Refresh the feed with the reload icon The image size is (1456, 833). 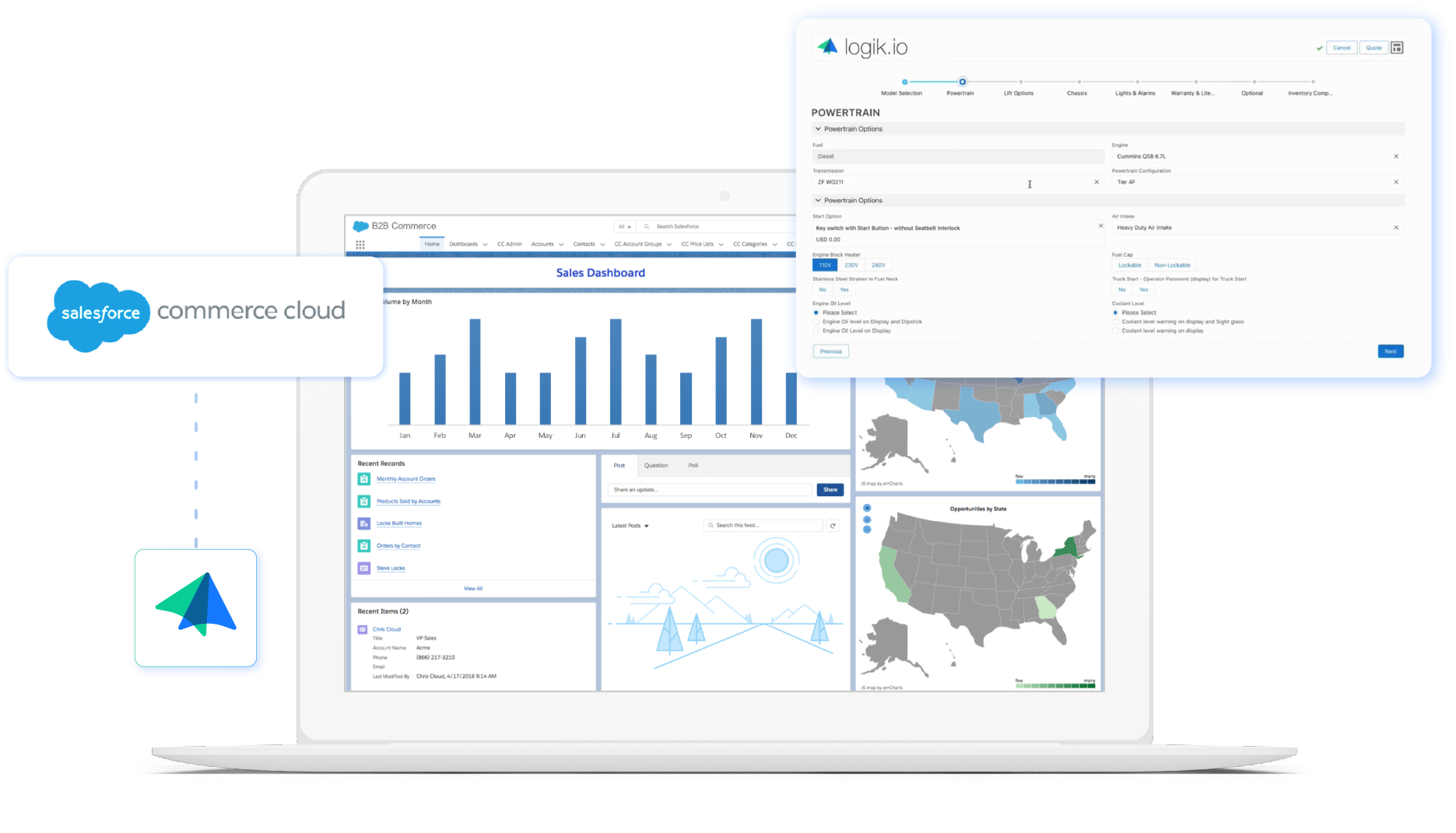point(833,526)
